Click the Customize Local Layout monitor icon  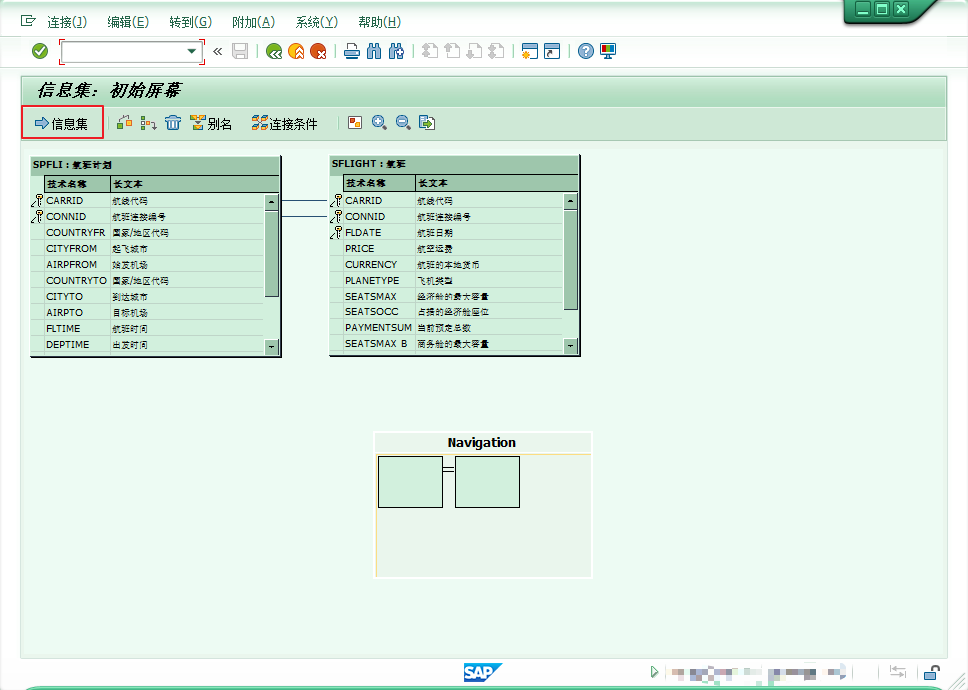608,51
